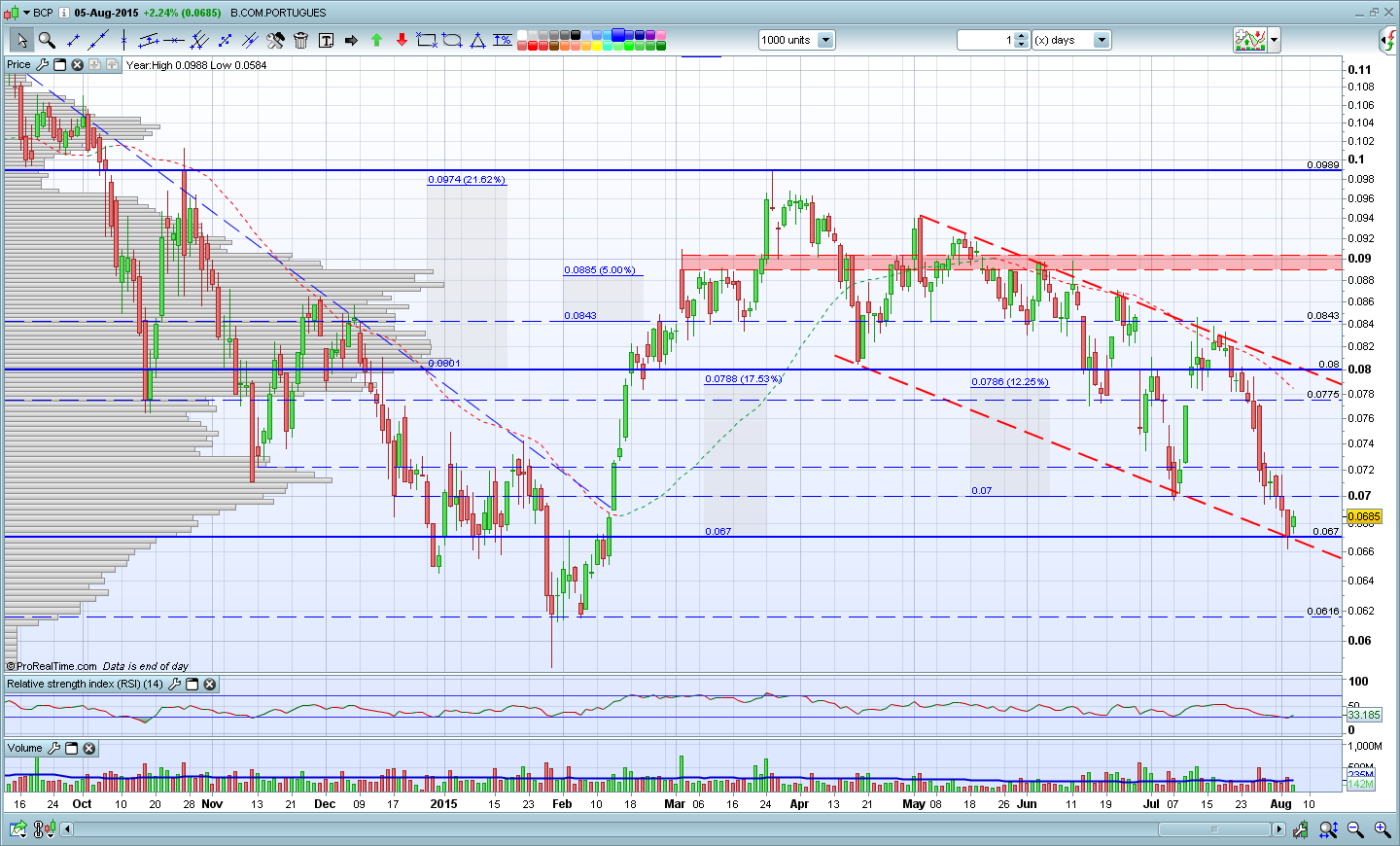Close the Volume indicator panel
Screen dimensions: 1400x846
[x=88, y=749]
